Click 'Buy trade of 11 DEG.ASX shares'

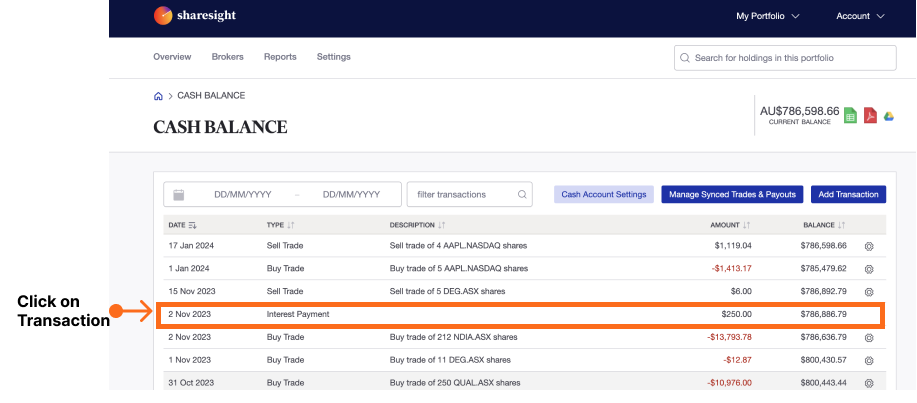point(450,360)
